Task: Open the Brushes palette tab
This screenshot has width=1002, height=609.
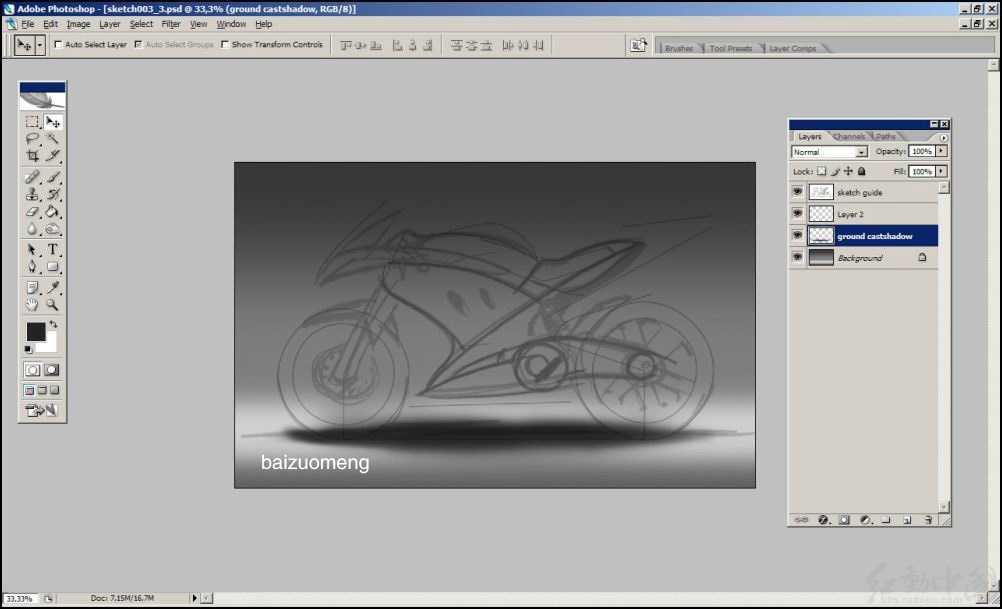Action: coord(679,48)
